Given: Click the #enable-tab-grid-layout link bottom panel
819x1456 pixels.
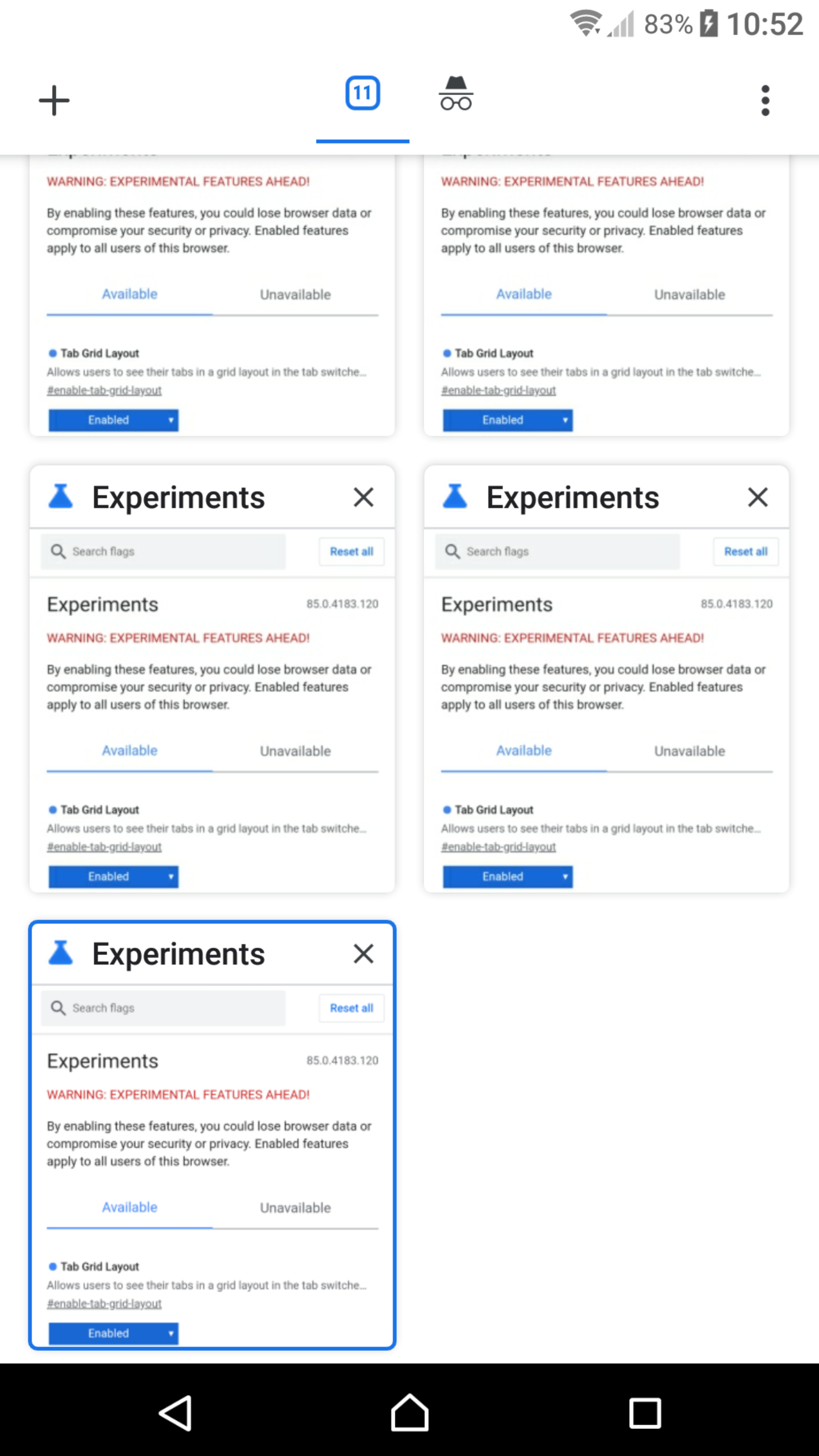Looking at the screenshot, I should (104, 1303).
